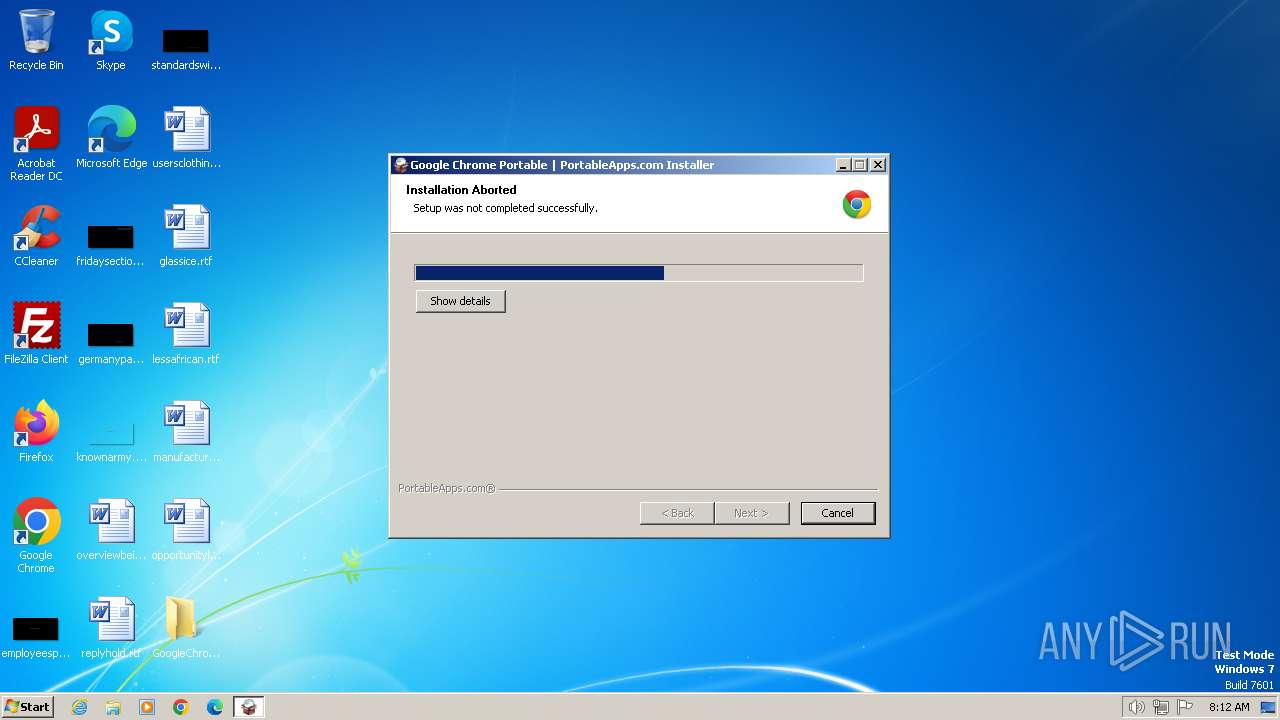1280x720 pixels.
Task: Open the Microsoft Edge desktop shortcut
Action: [111, 138]
